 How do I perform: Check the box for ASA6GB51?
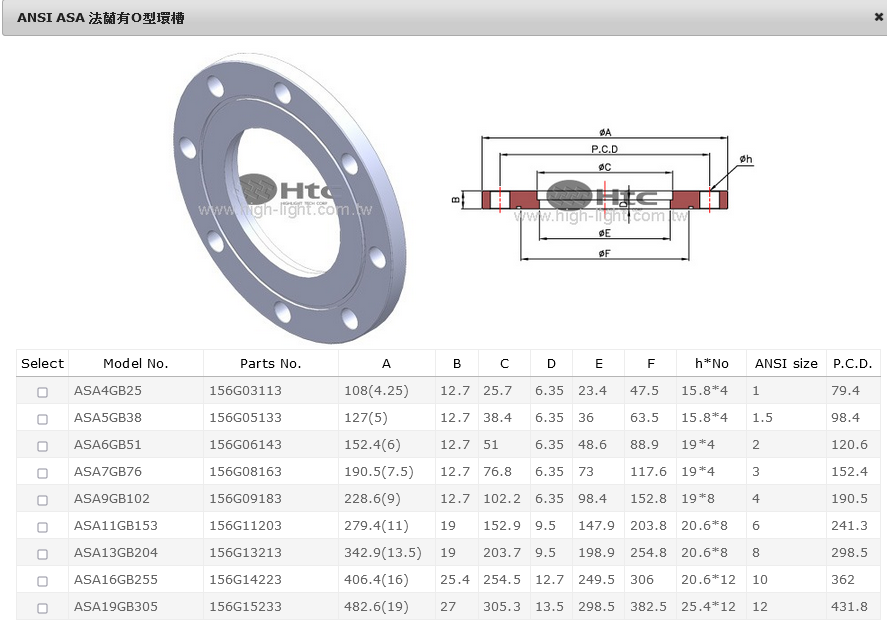click(x=42, y=446)
